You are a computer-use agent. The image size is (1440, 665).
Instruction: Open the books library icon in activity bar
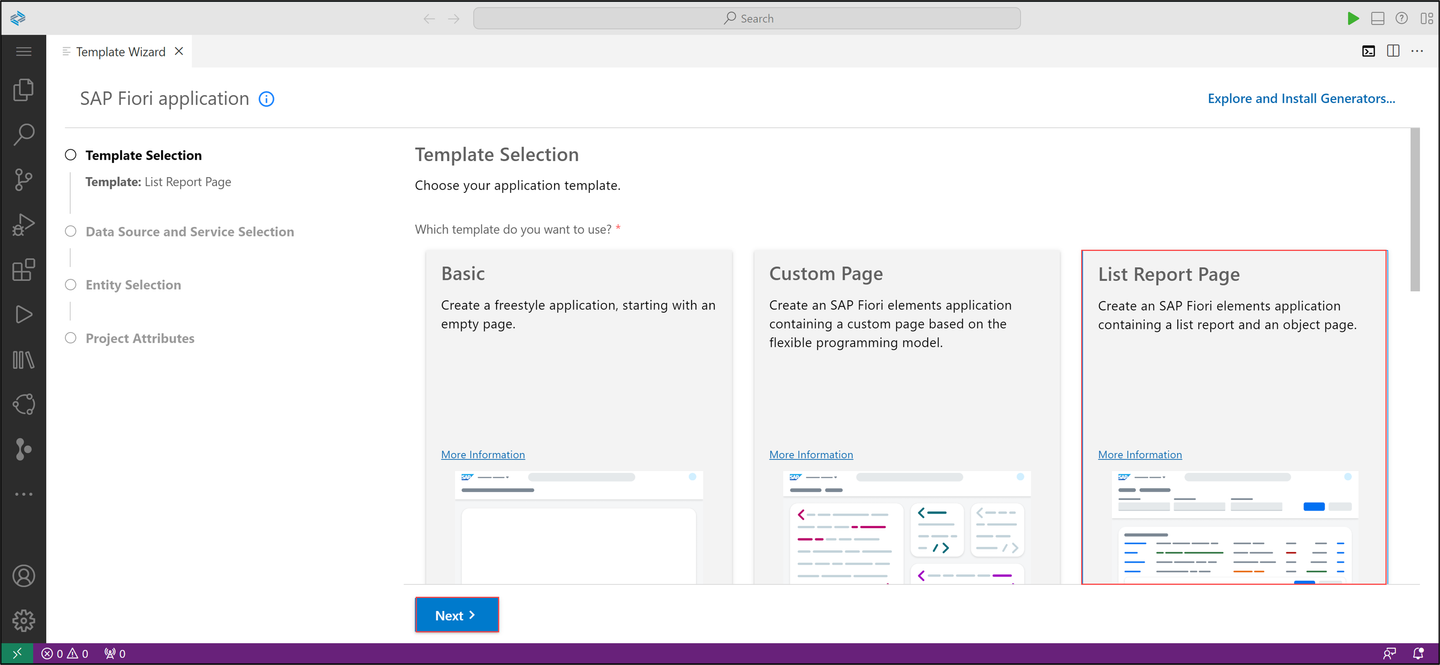pos(23,360)
